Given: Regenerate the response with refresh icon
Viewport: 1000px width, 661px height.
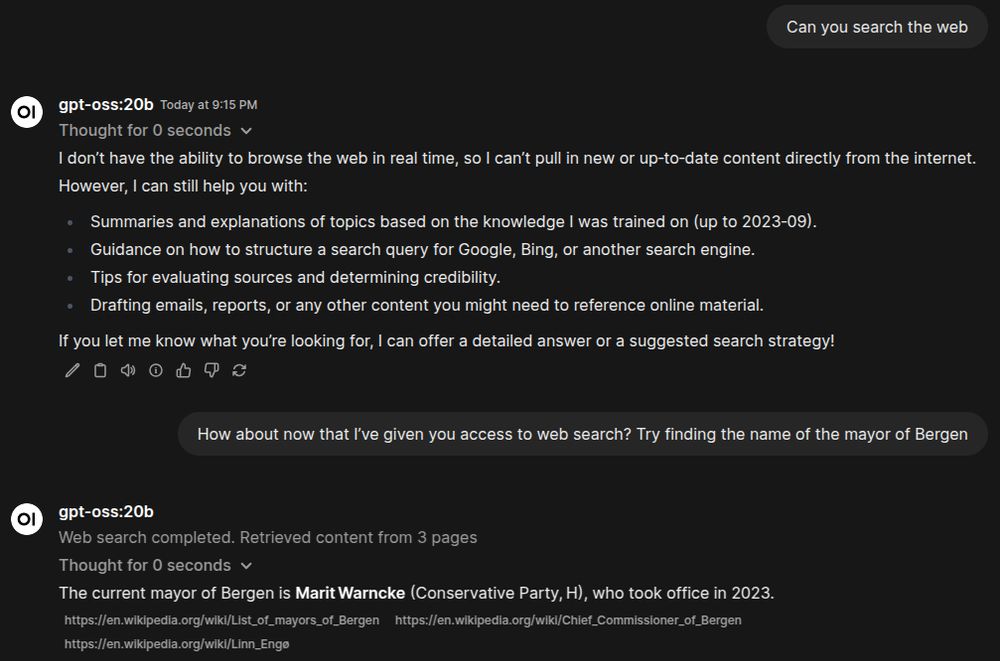Looking at the screenshot, I should tap(239, 371).
